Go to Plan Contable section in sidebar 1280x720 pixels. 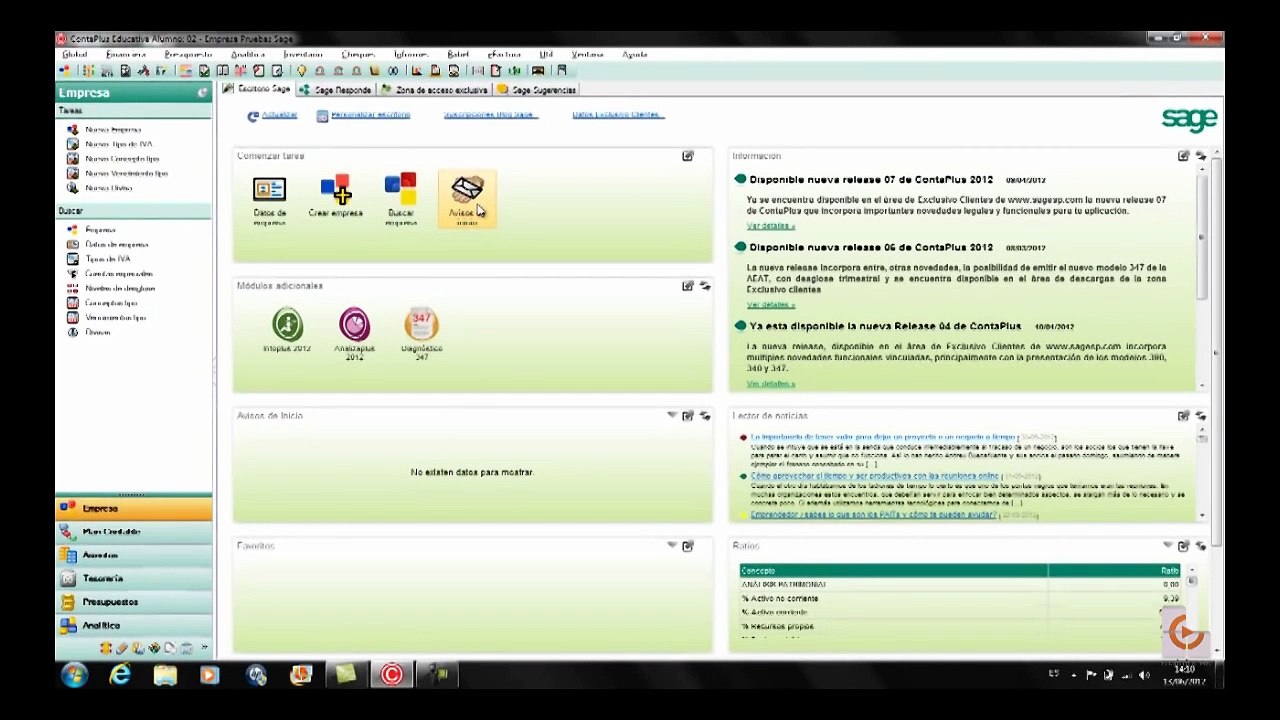(x=134, y=532)
